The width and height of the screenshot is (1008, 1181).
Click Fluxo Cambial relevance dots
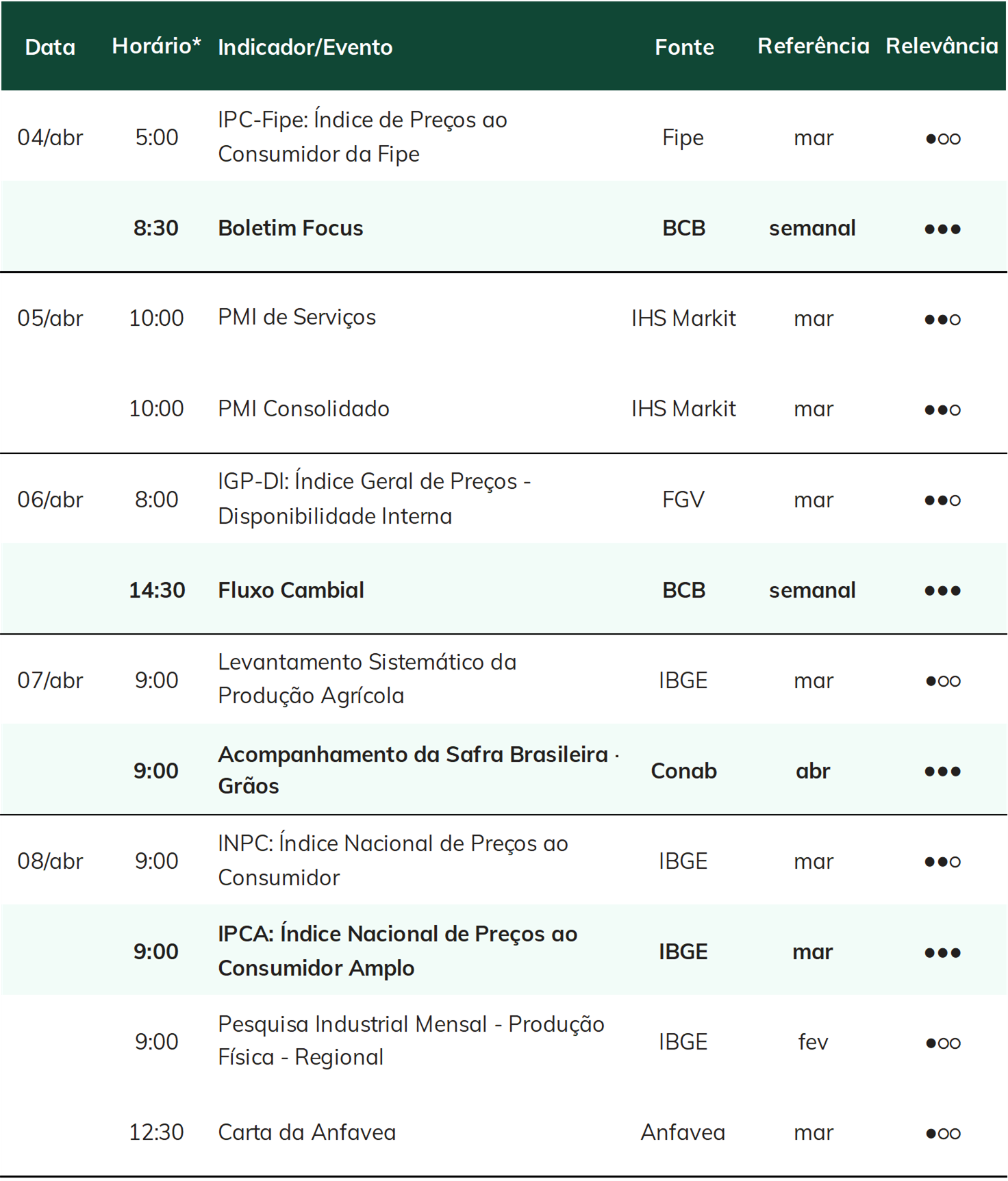942,590
